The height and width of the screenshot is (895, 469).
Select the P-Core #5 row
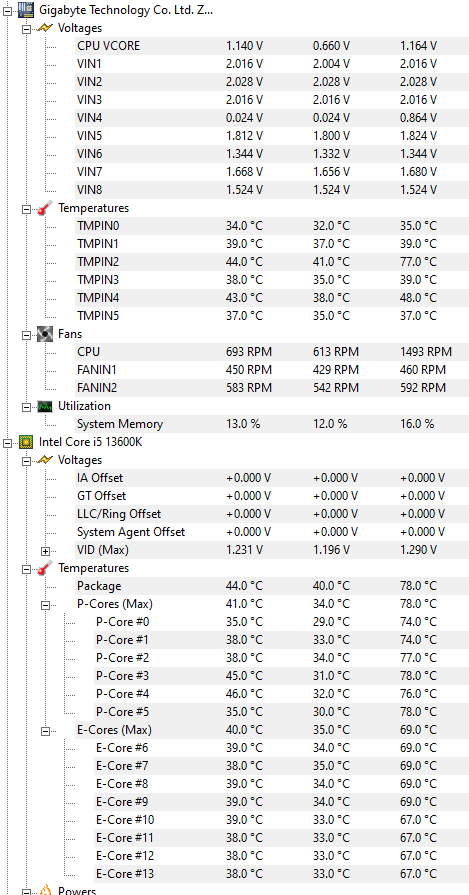point(280,712)
